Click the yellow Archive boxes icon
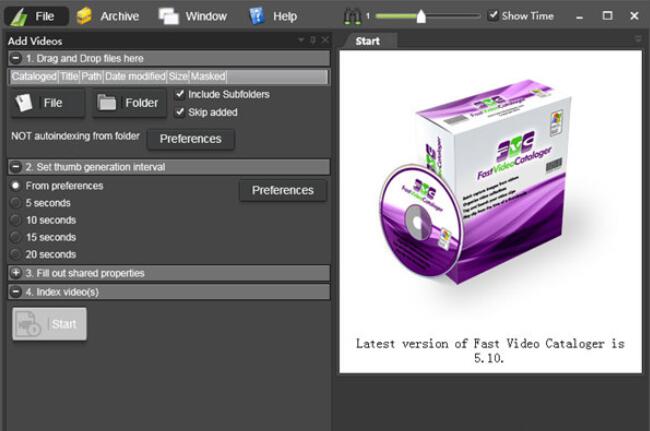 click(84, 16)
